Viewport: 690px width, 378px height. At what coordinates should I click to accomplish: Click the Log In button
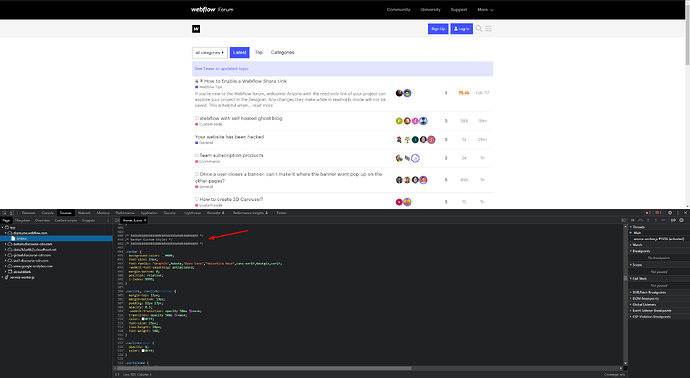[461, 29]
